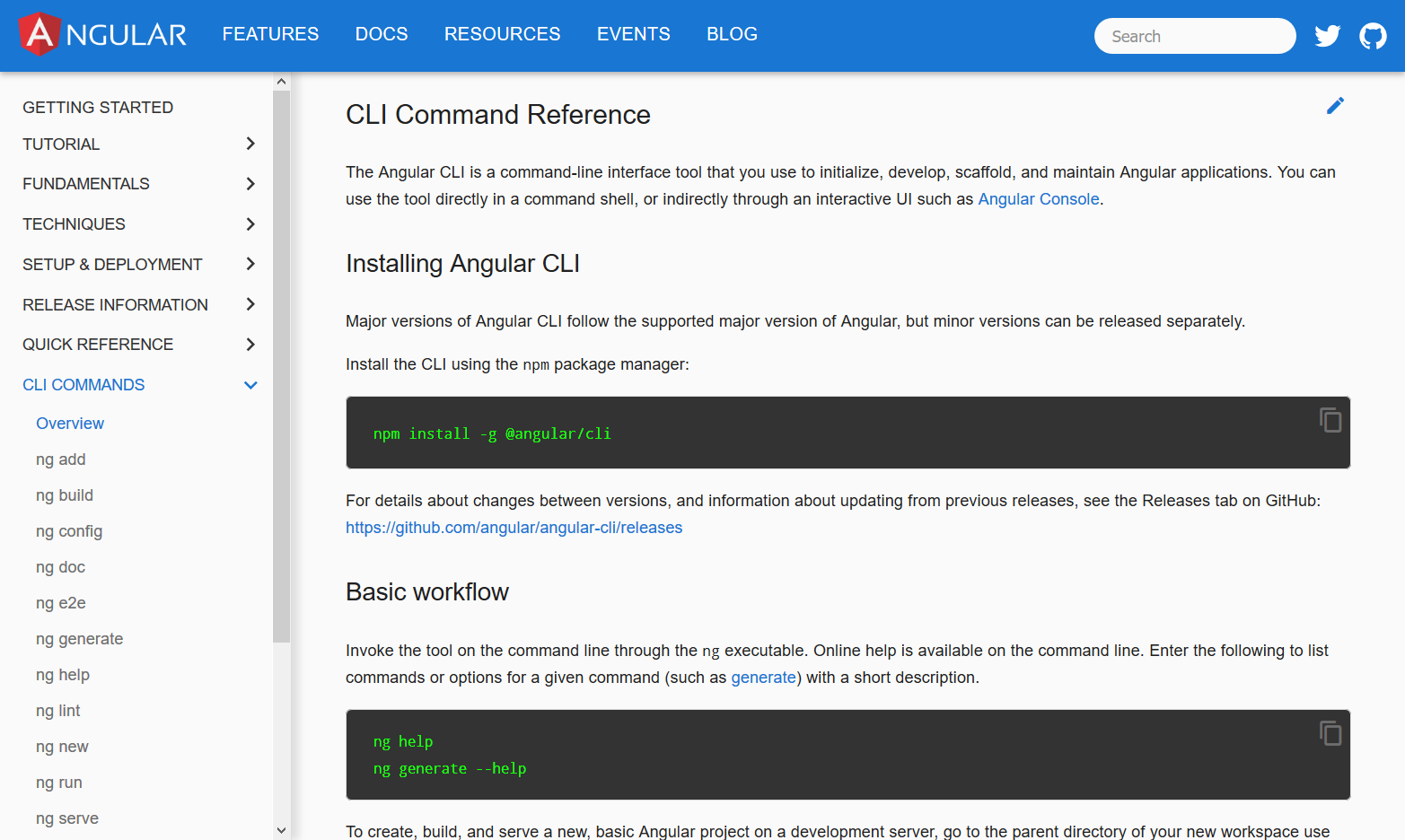Follow the Angular Console link
The image size is (1405, 840).
1039,199
